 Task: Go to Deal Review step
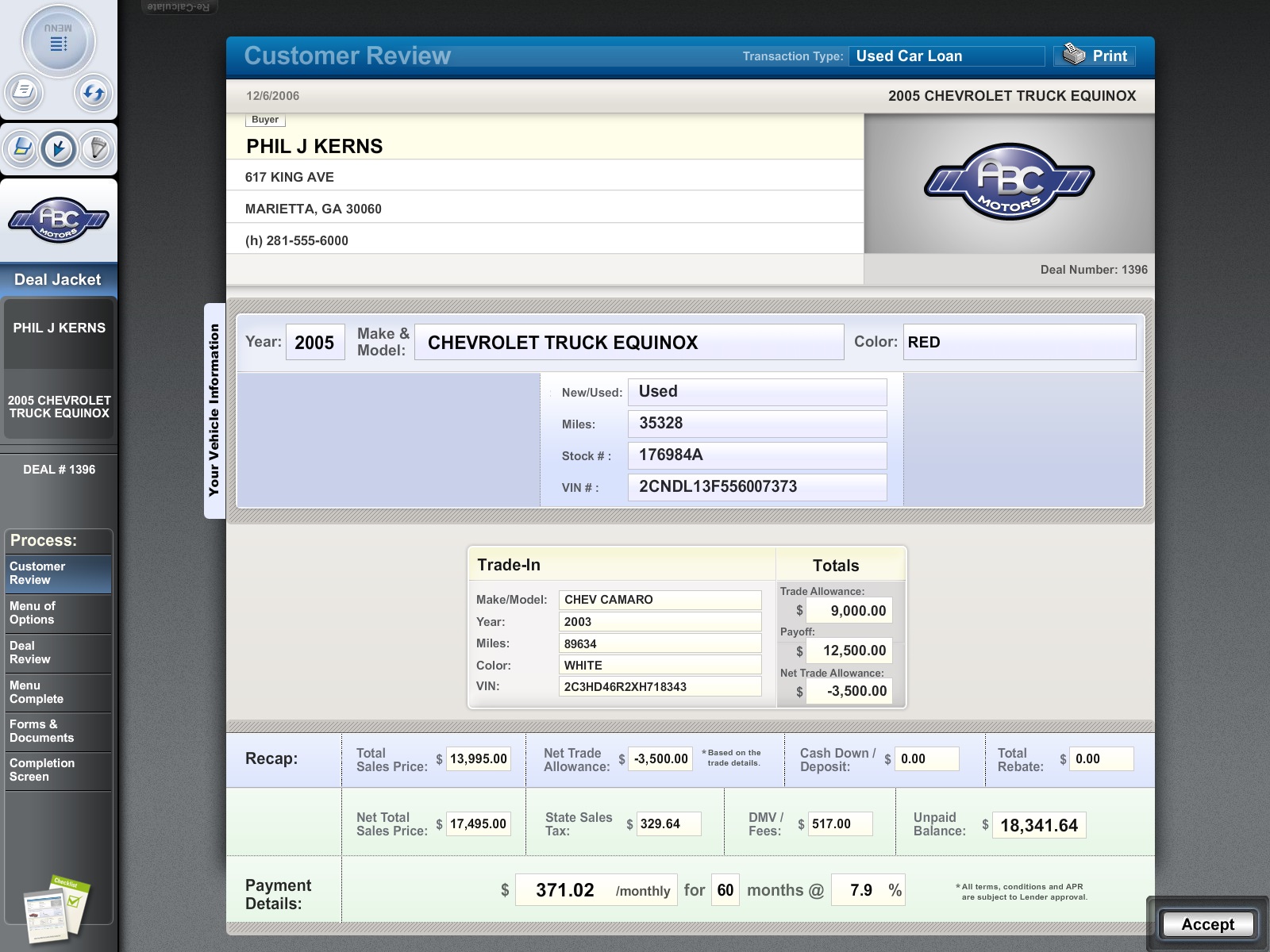57,653
